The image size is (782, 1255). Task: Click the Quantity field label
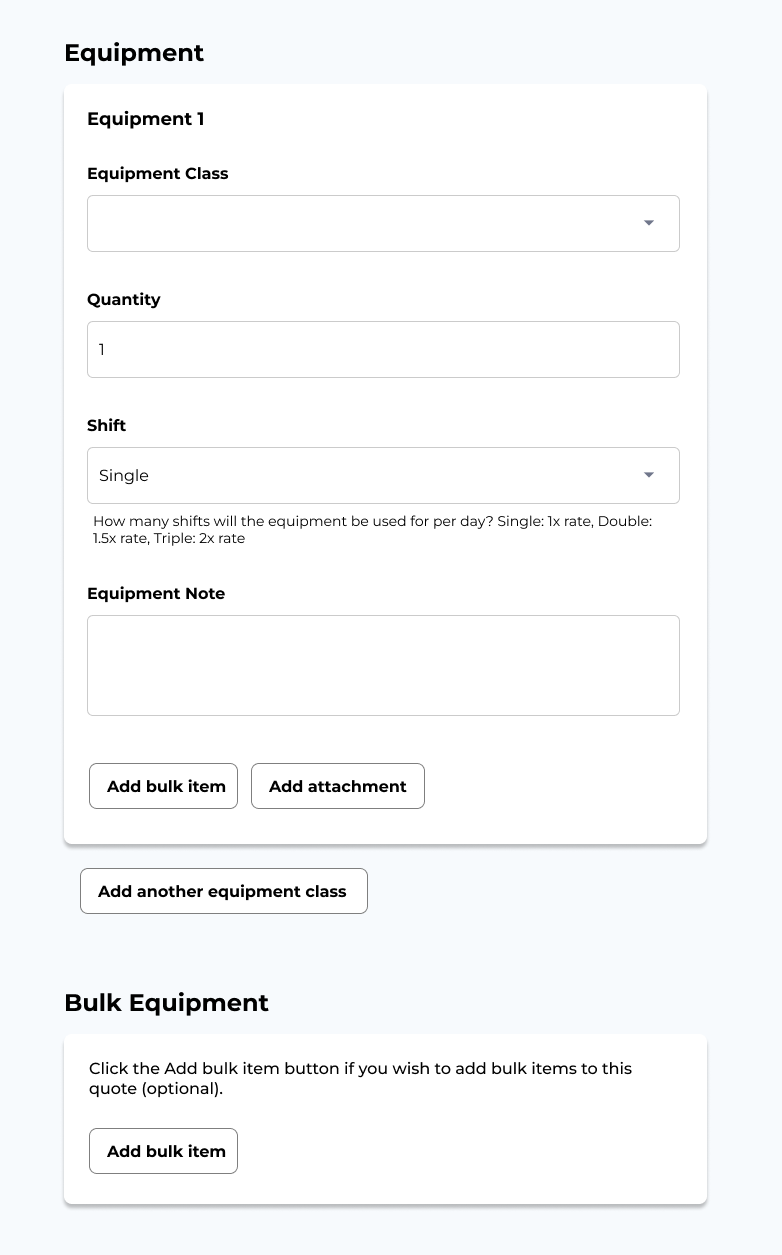click(x=124, y=299)
